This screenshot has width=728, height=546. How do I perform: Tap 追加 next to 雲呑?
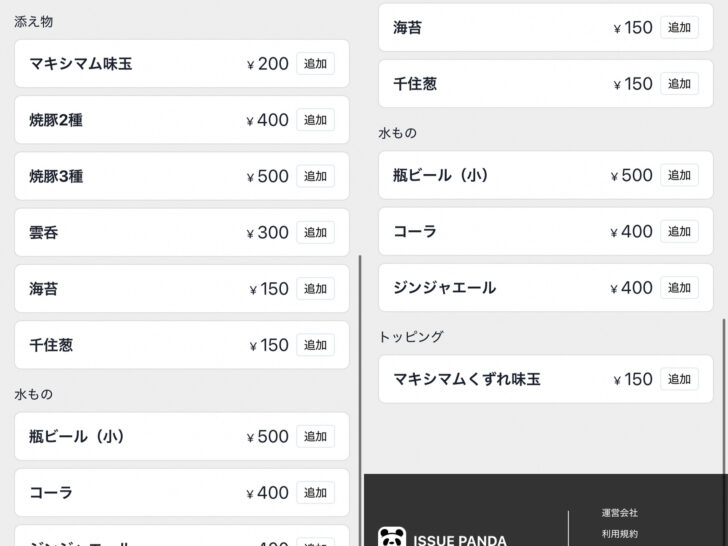pyautogui.click(x=315, y=232)
